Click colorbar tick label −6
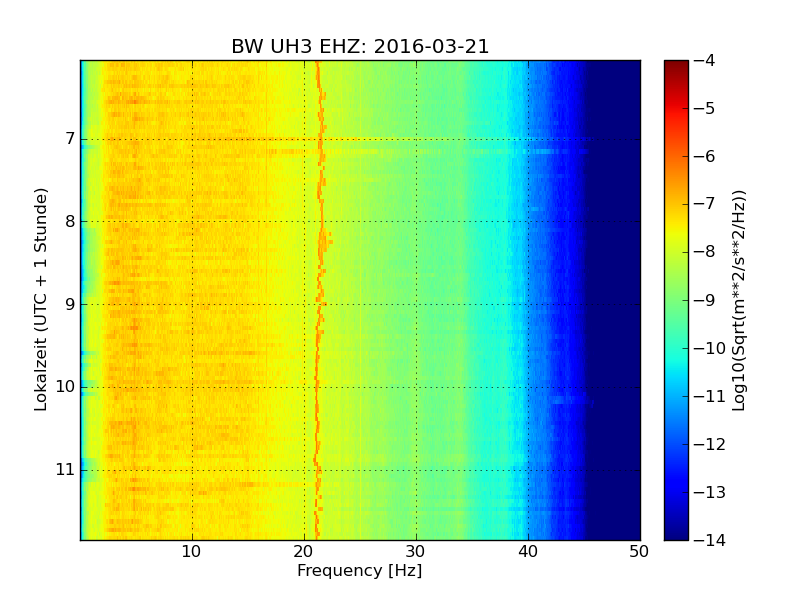 705,157
